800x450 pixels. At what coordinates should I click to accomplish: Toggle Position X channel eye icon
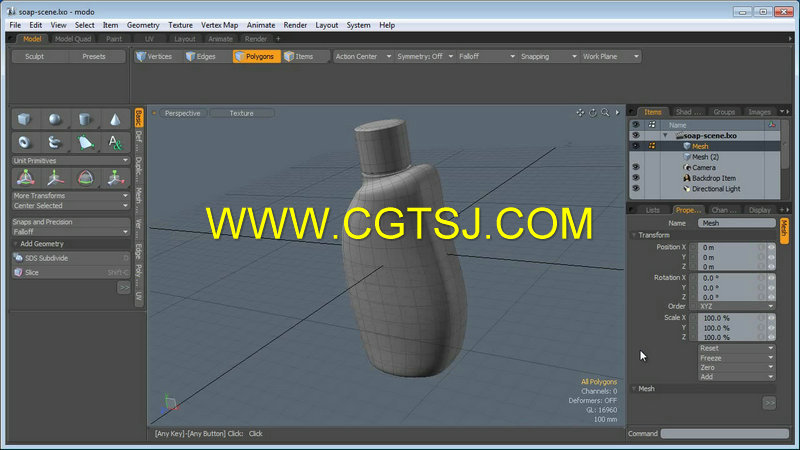(771, 247)
